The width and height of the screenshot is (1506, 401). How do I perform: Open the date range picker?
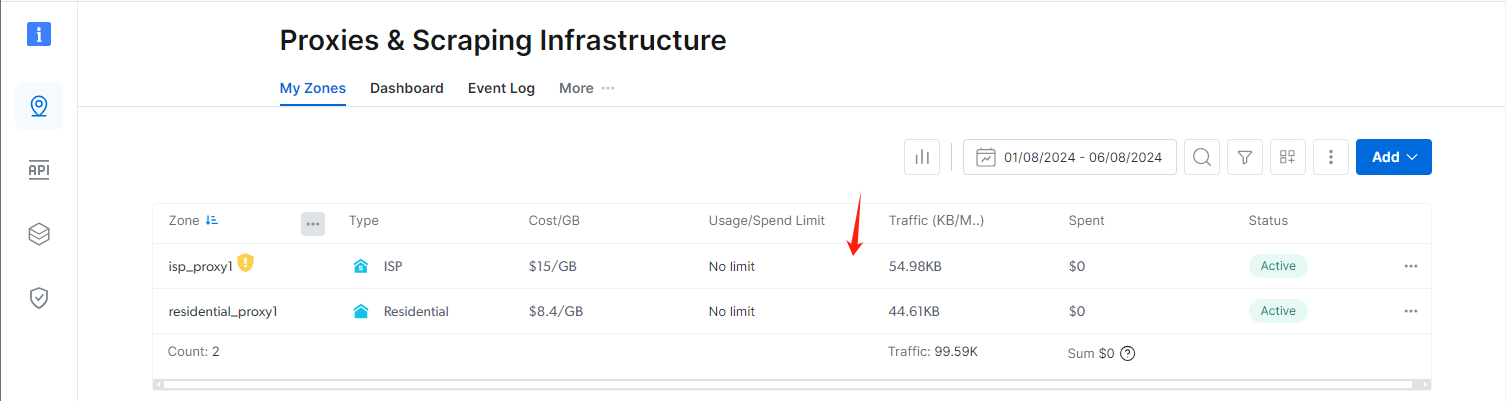point(1069,157)
